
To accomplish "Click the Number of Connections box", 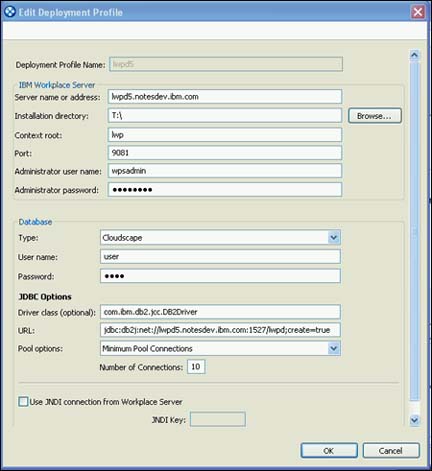I will pyautogui.click(x=196, y=367).
